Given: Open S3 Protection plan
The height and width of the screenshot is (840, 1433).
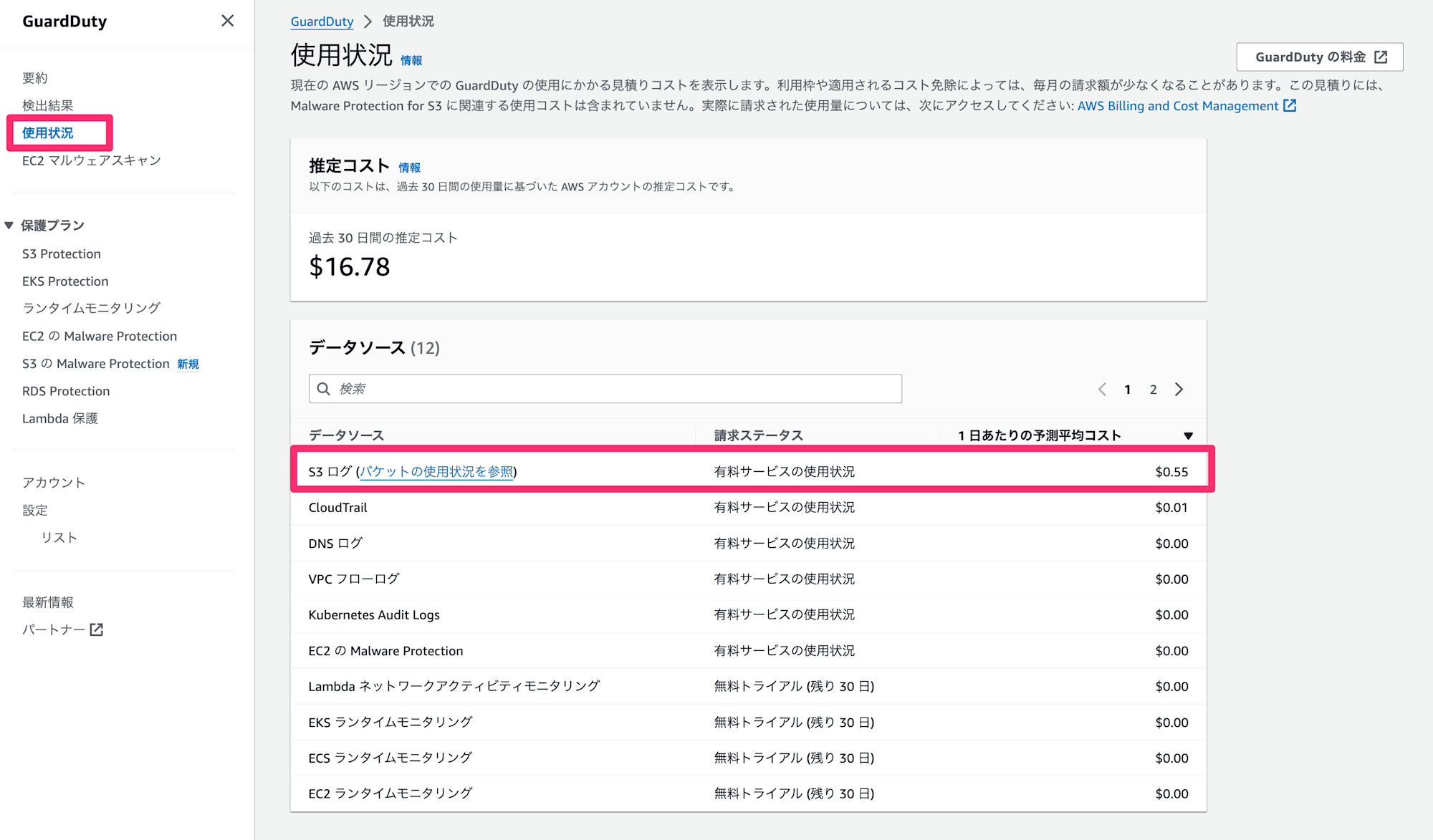Looking at the screenshot, I should pyautogui.click(x=62, y=254).
